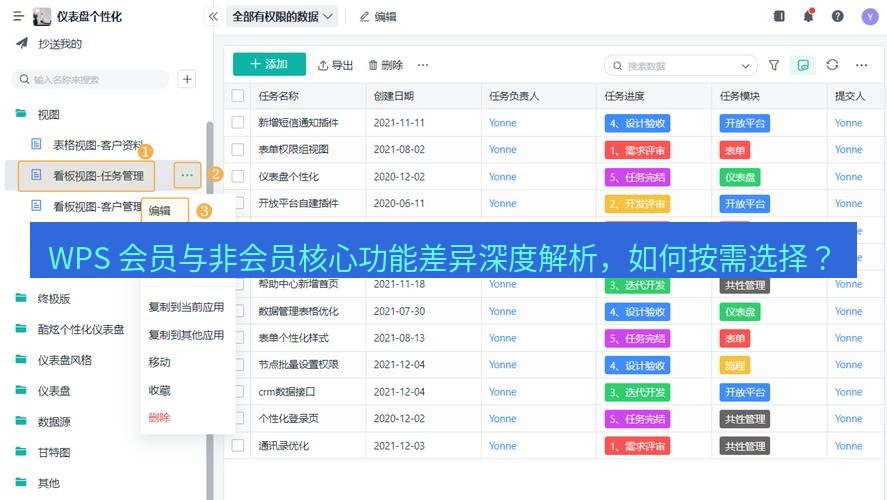Expand the 仪表盘风格 folder
This screenshot has height=500, width=887.
(64, 360)
